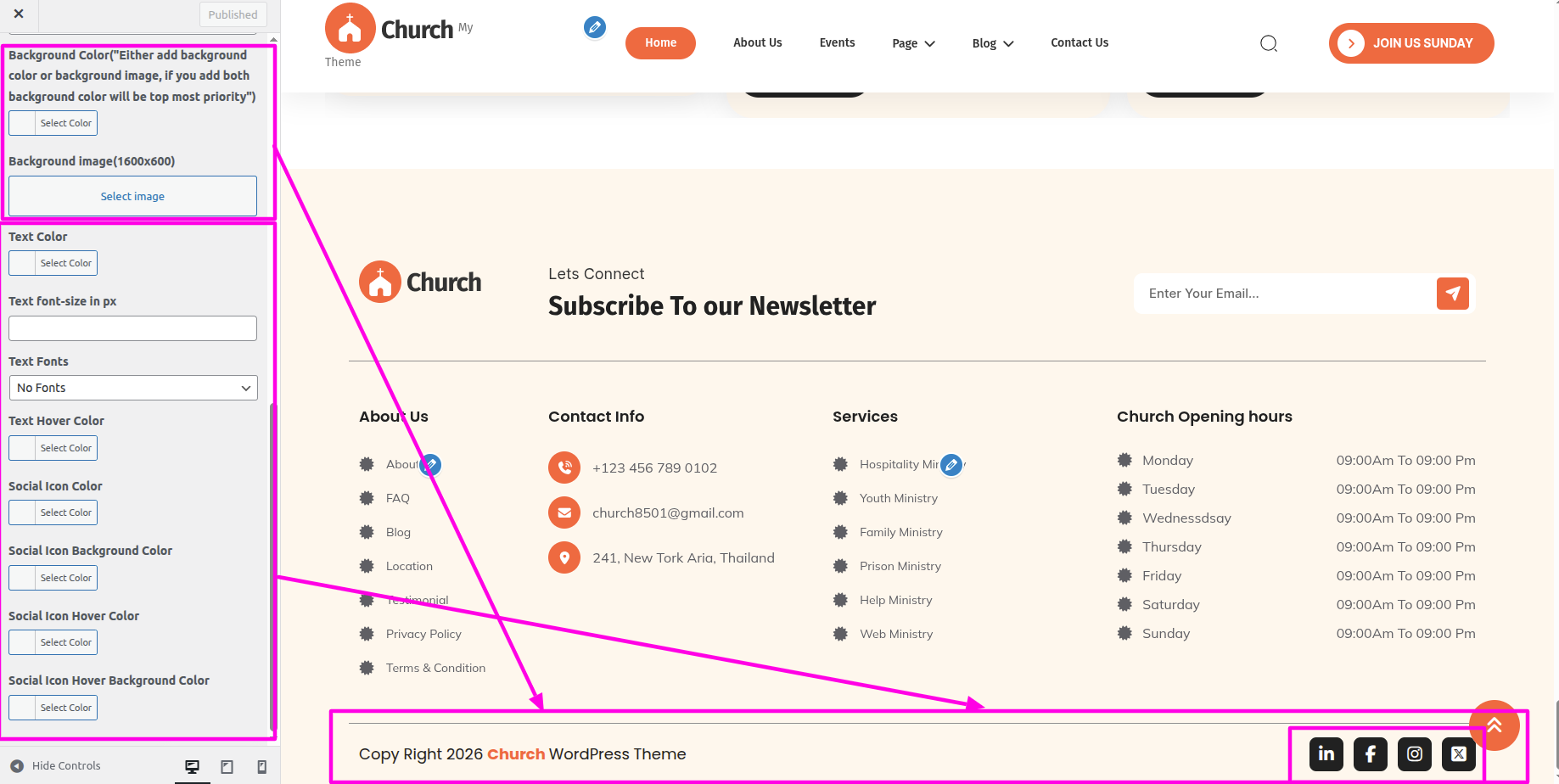Switch to tablet preview mode
Screen dimensions: 1559x784
[227, 766]
